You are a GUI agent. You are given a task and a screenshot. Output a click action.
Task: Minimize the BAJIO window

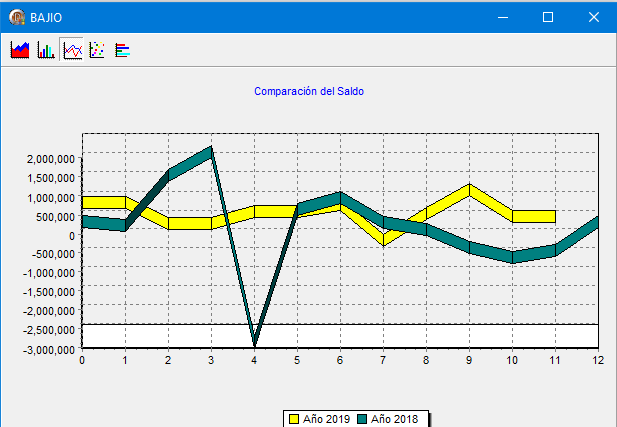coord(503,17)
